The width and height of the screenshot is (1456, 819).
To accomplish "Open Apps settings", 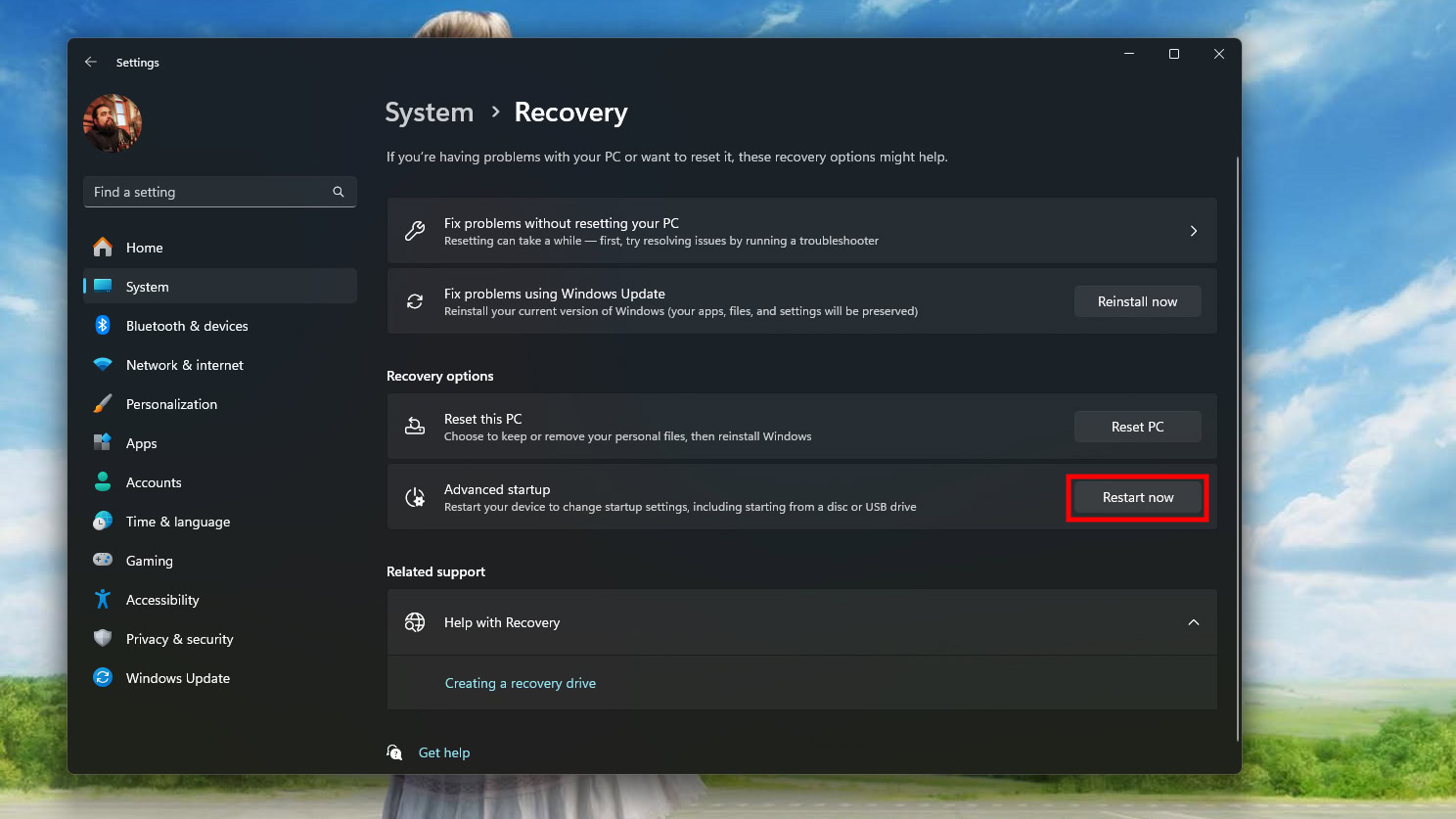I will coord(220,443).
